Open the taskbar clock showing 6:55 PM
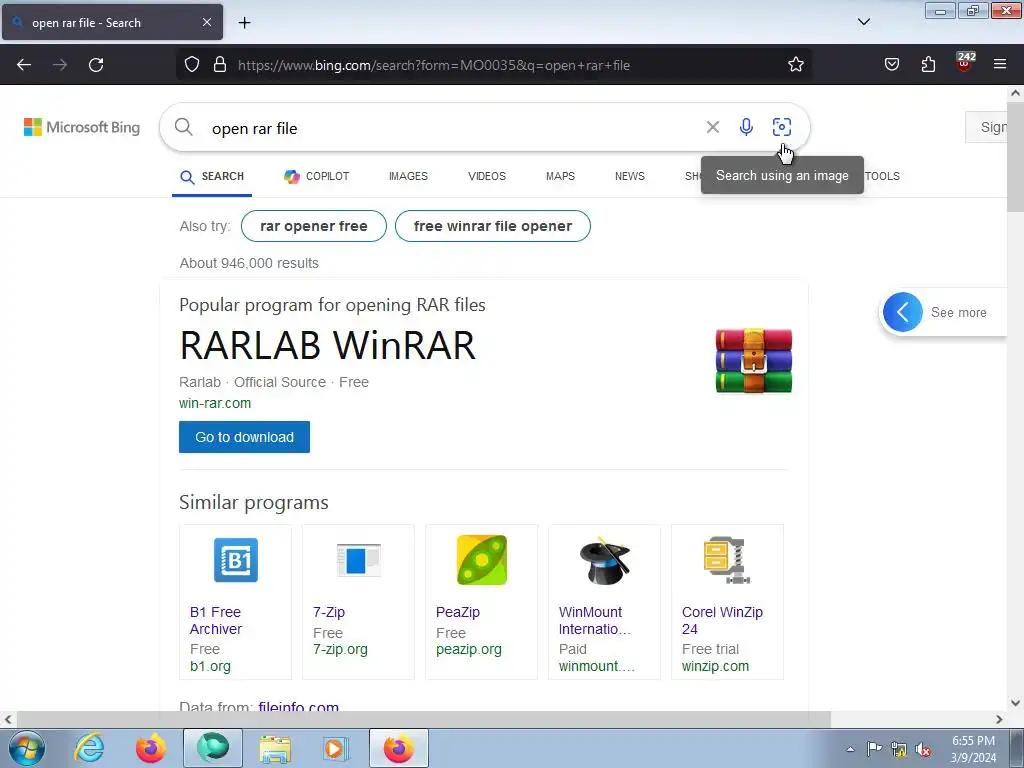This screenshot has height=768, width=1024. (x=973, y=749)
